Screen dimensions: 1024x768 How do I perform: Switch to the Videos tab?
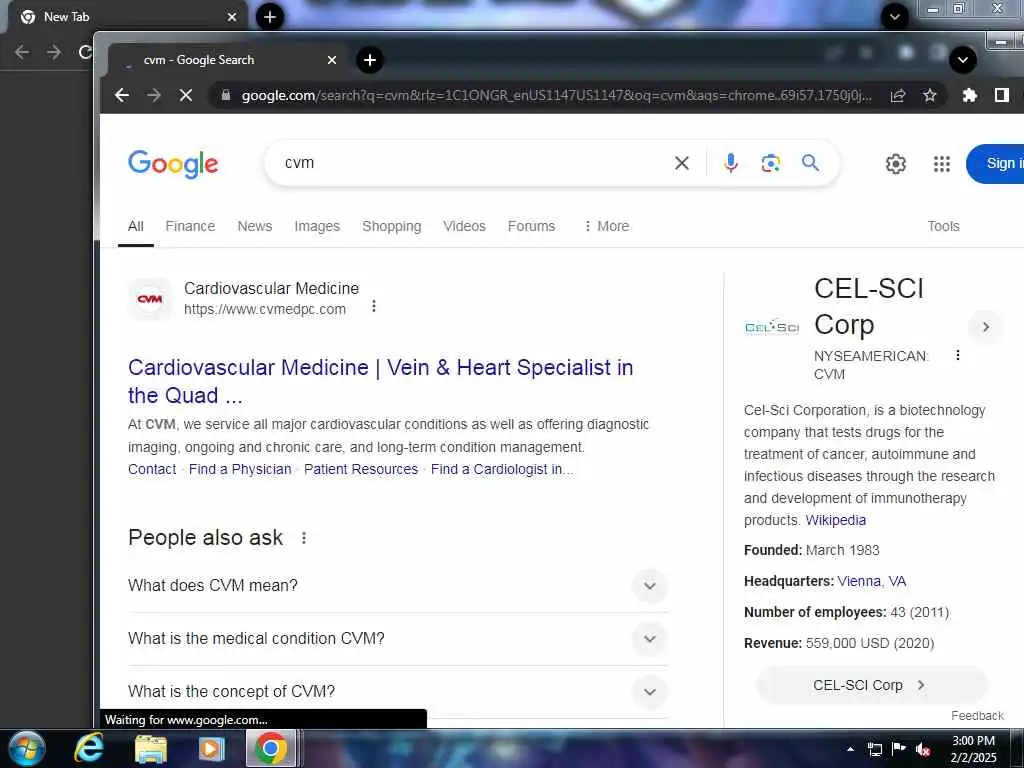tap(464, 226)
